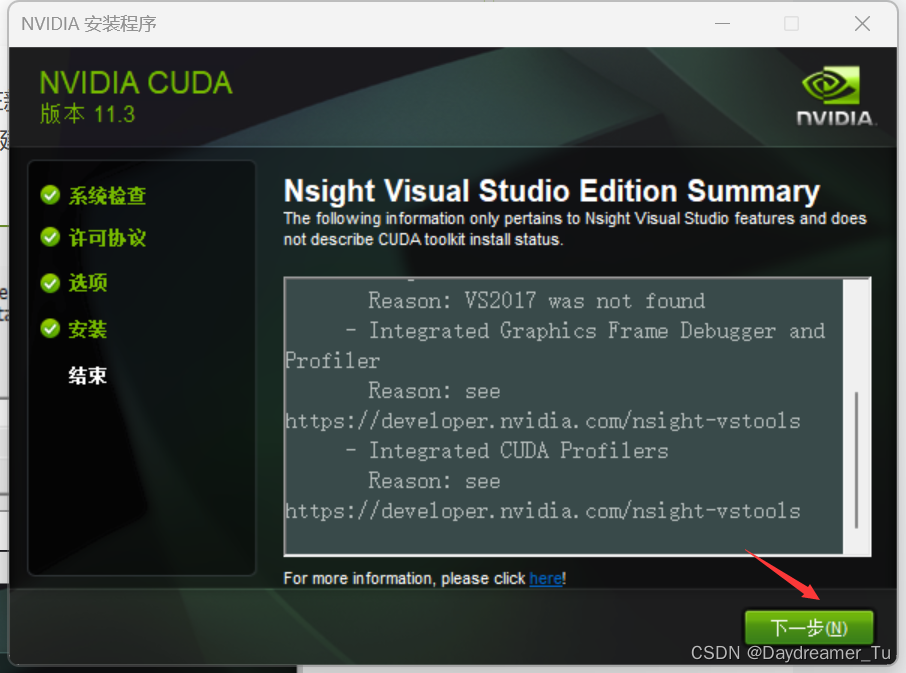Click the '版本 11.3' version text

click(x=87, y=114)
